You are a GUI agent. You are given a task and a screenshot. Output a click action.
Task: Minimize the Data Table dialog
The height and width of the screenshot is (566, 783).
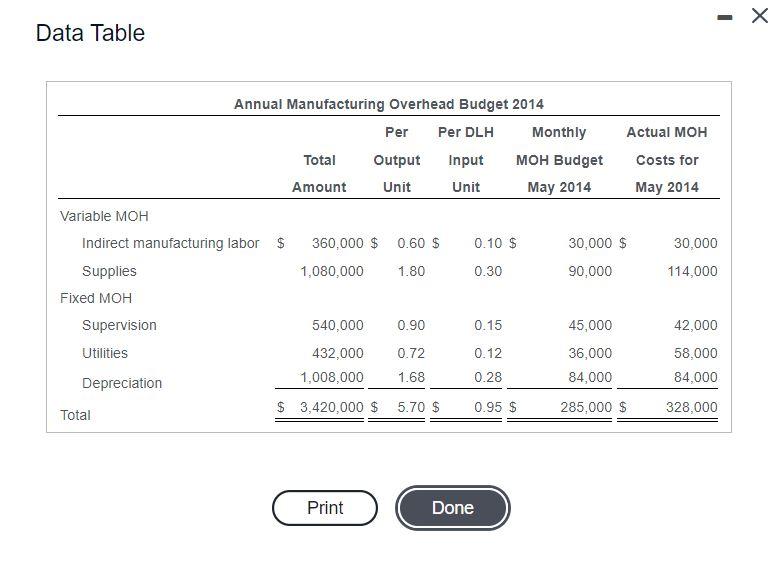point(725,17)
